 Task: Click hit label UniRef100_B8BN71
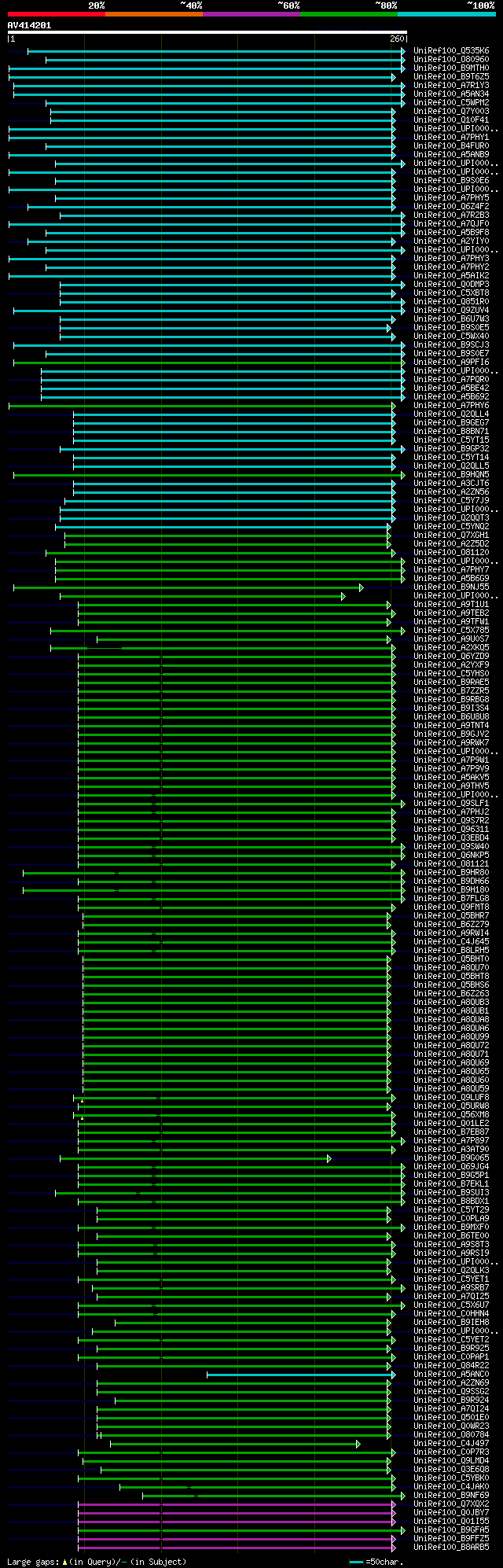[x=451, y=432]
